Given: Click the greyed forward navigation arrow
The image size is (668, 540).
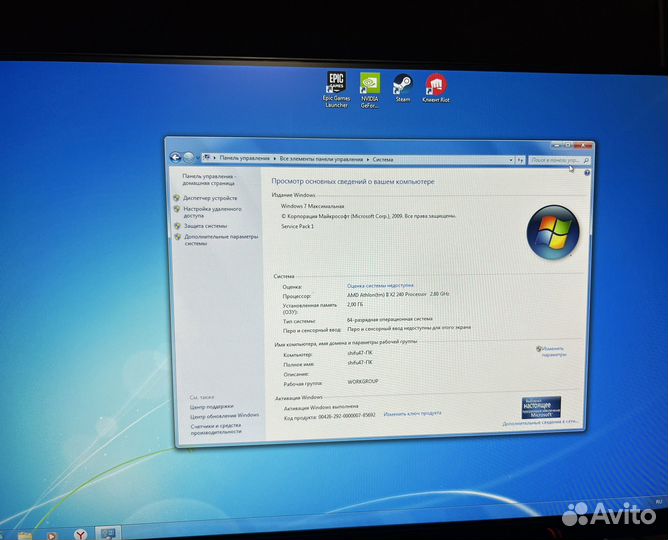Looking at the screenshot, I should point(188,158).
